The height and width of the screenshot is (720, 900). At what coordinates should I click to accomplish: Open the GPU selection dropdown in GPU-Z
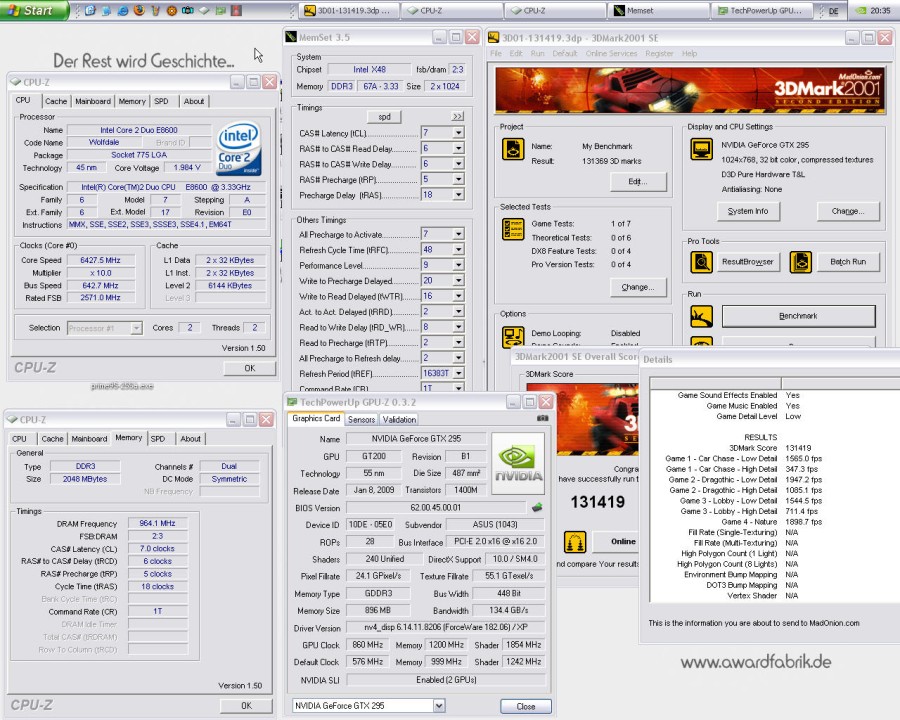pyautogui.click(x=439, y=706)
